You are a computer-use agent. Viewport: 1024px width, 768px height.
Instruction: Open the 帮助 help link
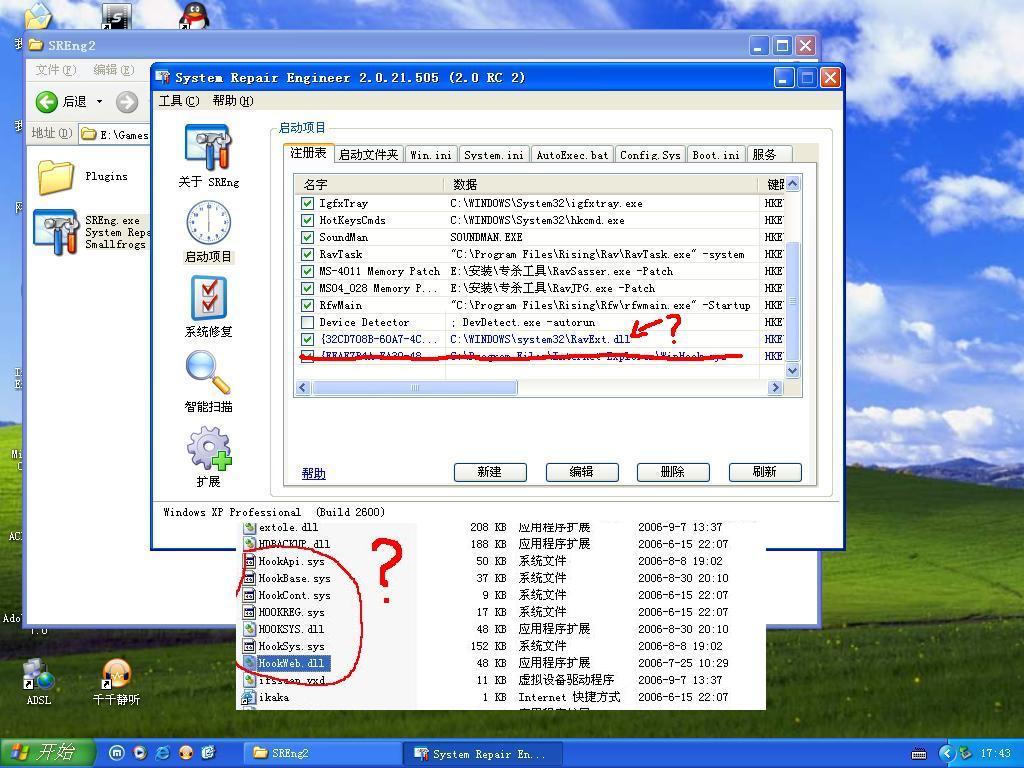[x=313, y=473]
